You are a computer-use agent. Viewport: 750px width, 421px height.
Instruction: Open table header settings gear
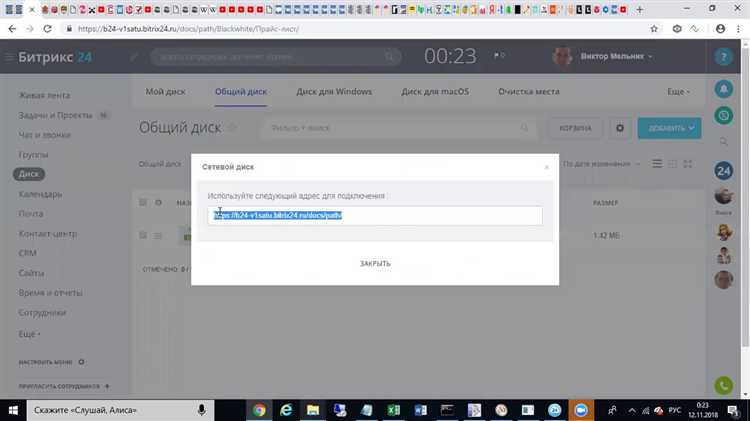(158, 202)
